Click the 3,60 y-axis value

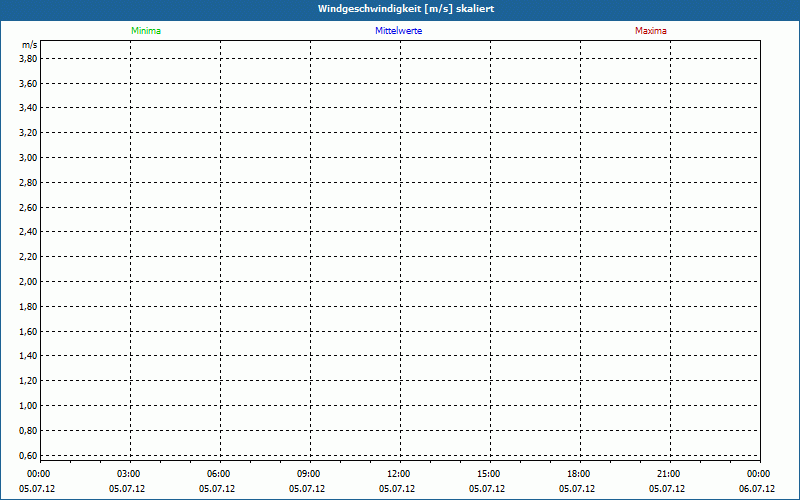coord(28,84)
